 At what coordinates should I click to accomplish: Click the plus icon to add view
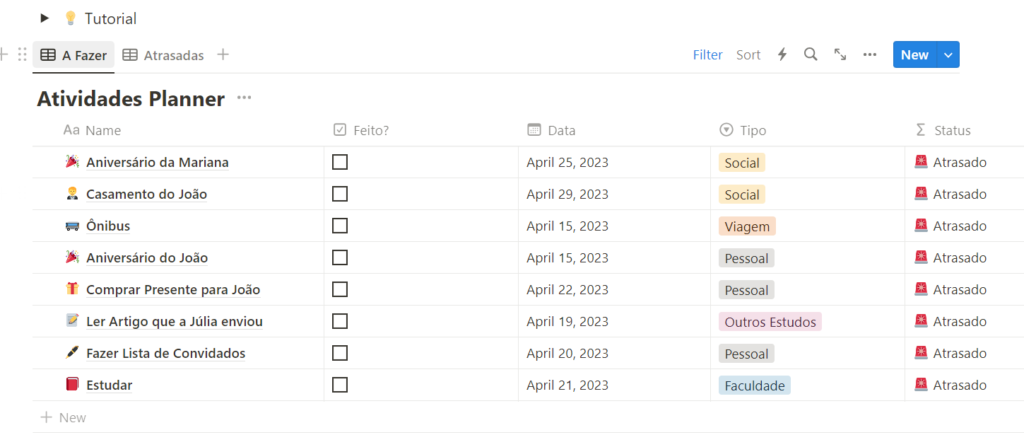(x=223, y=55)
